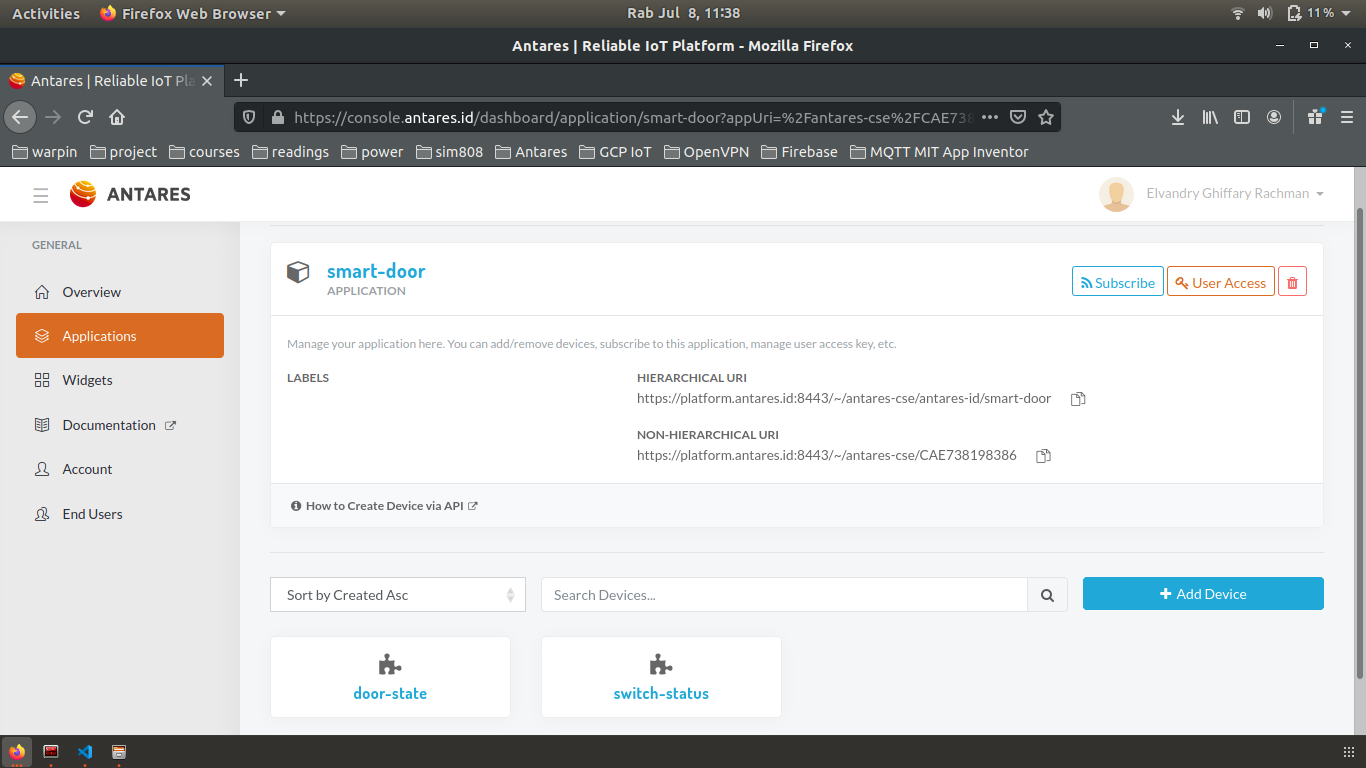
Task: Open the Firefox extension gift icon
Action: click(1315, 117)
